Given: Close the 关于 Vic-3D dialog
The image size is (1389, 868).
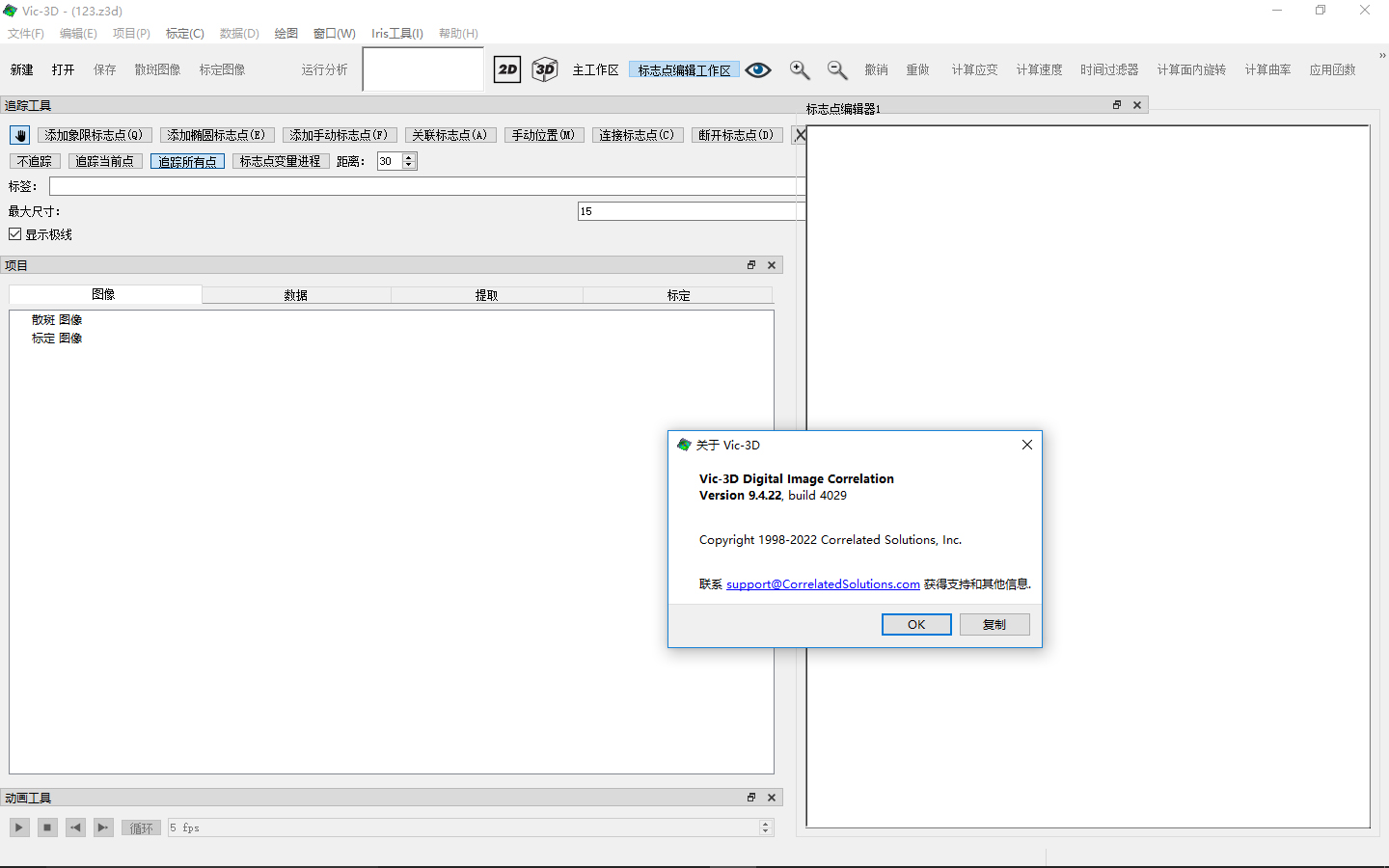Looking at the screenshot, I should [x=1027, y=445].
